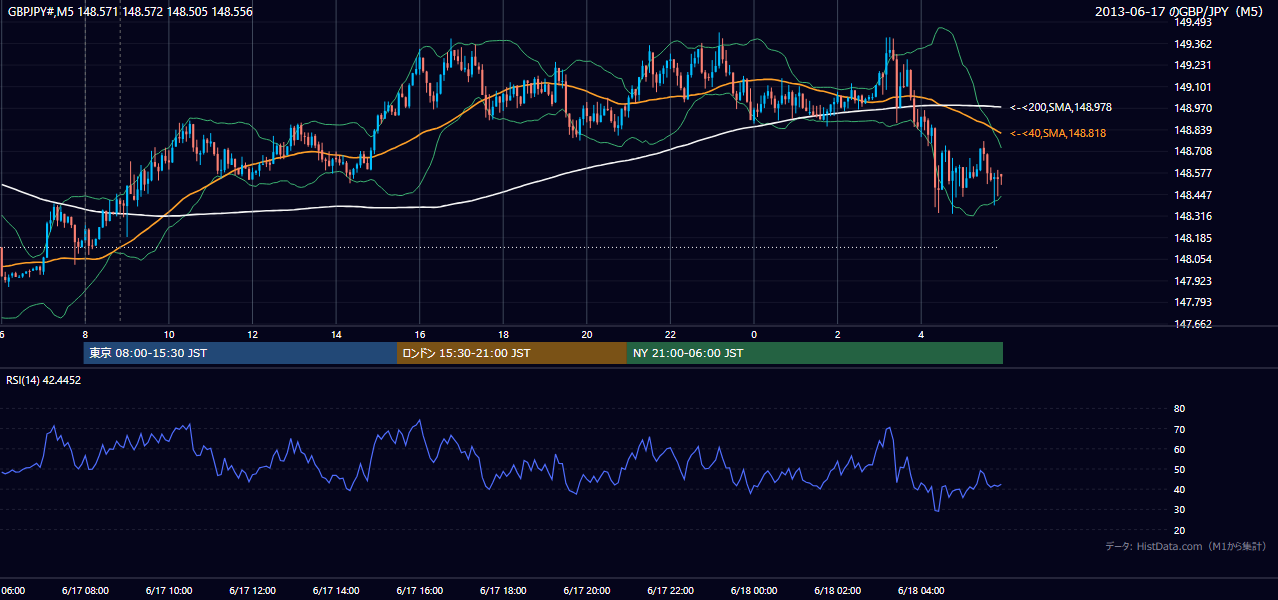Click hour label 14 under the price chart
Image resolution: width=1278 pixels, height=600 pixels.
pos(336,334)
